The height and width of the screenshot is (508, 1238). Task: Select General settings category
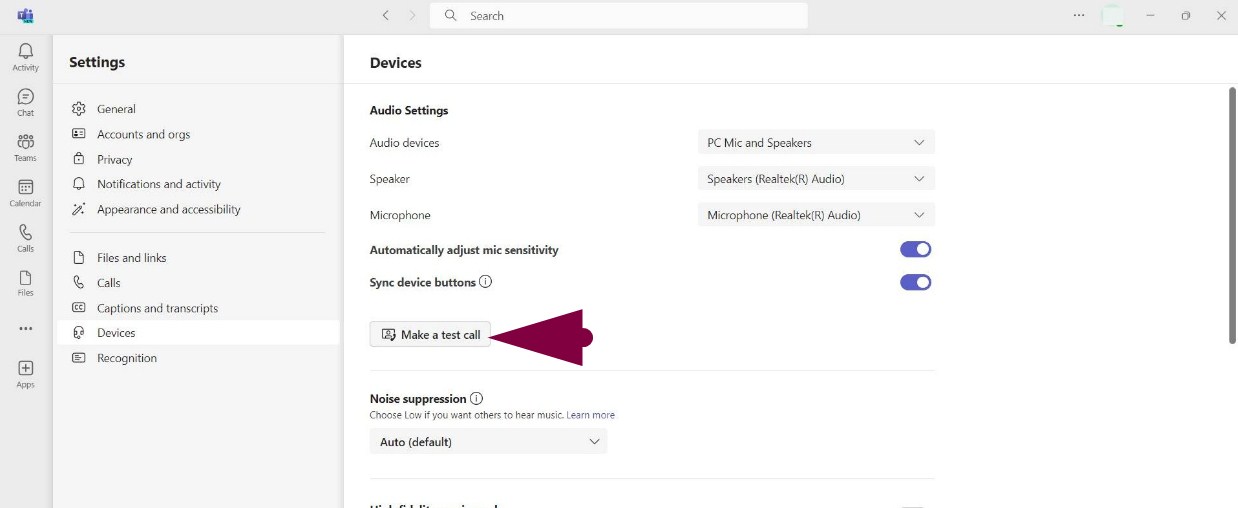click(198, 109)
